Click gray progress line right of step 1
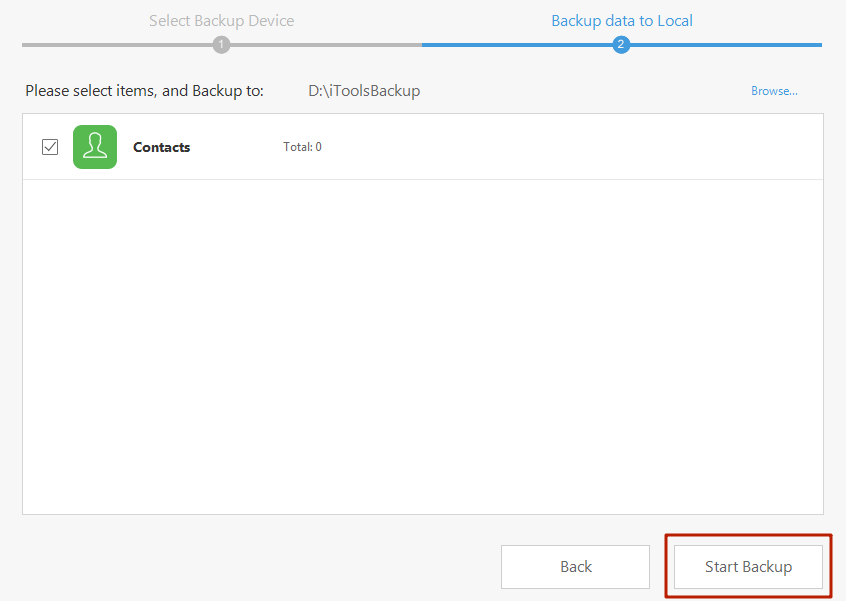The height and width of the screenshot is (601, 846). click(x=320, y=45)
